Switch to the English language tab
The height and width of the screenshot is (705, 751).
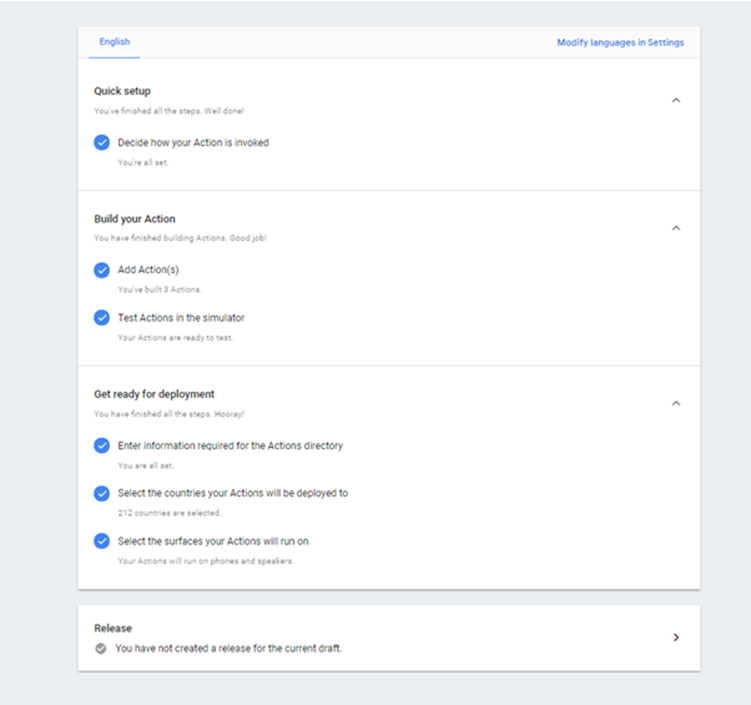(x=114, y=42)
